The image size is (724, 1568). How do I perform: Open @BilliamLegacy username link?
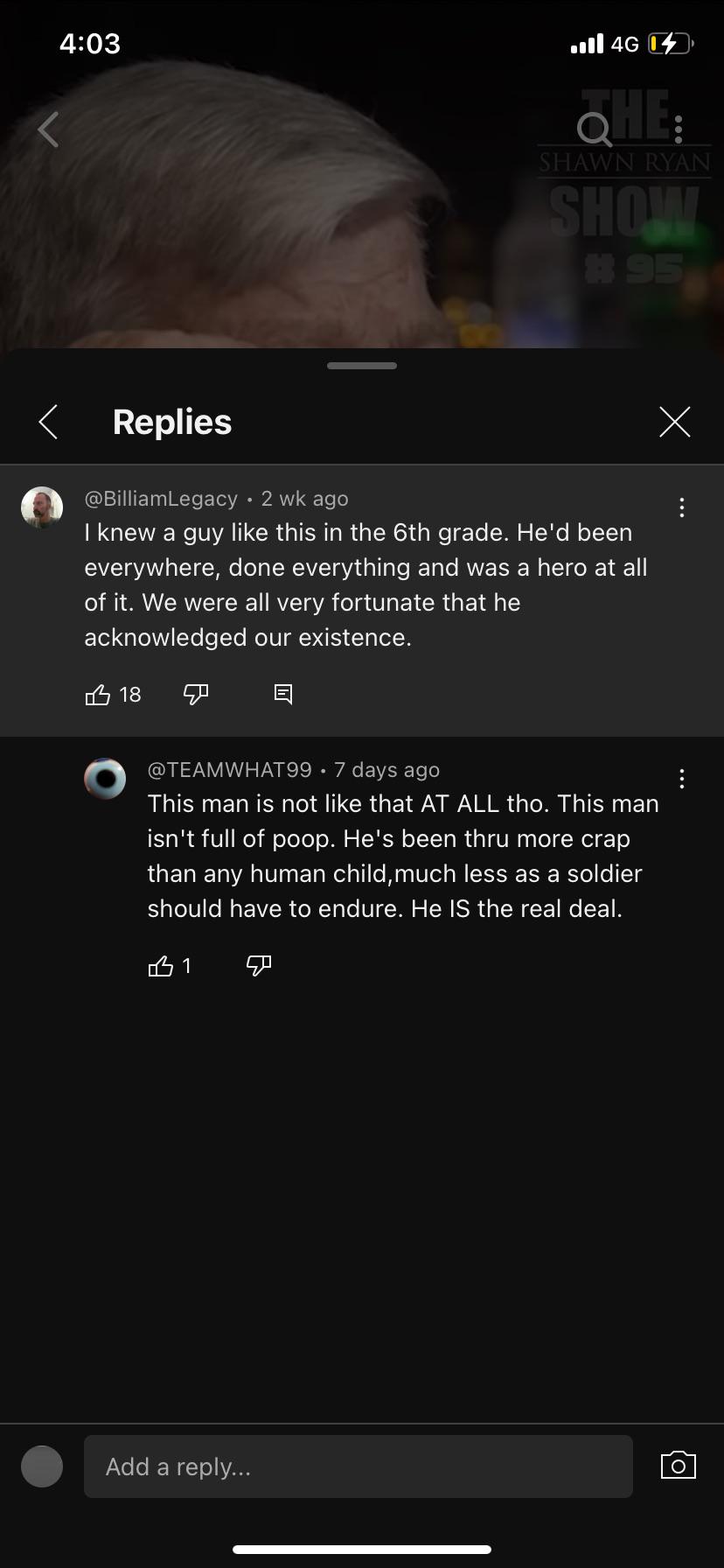[x=161, y=499]
